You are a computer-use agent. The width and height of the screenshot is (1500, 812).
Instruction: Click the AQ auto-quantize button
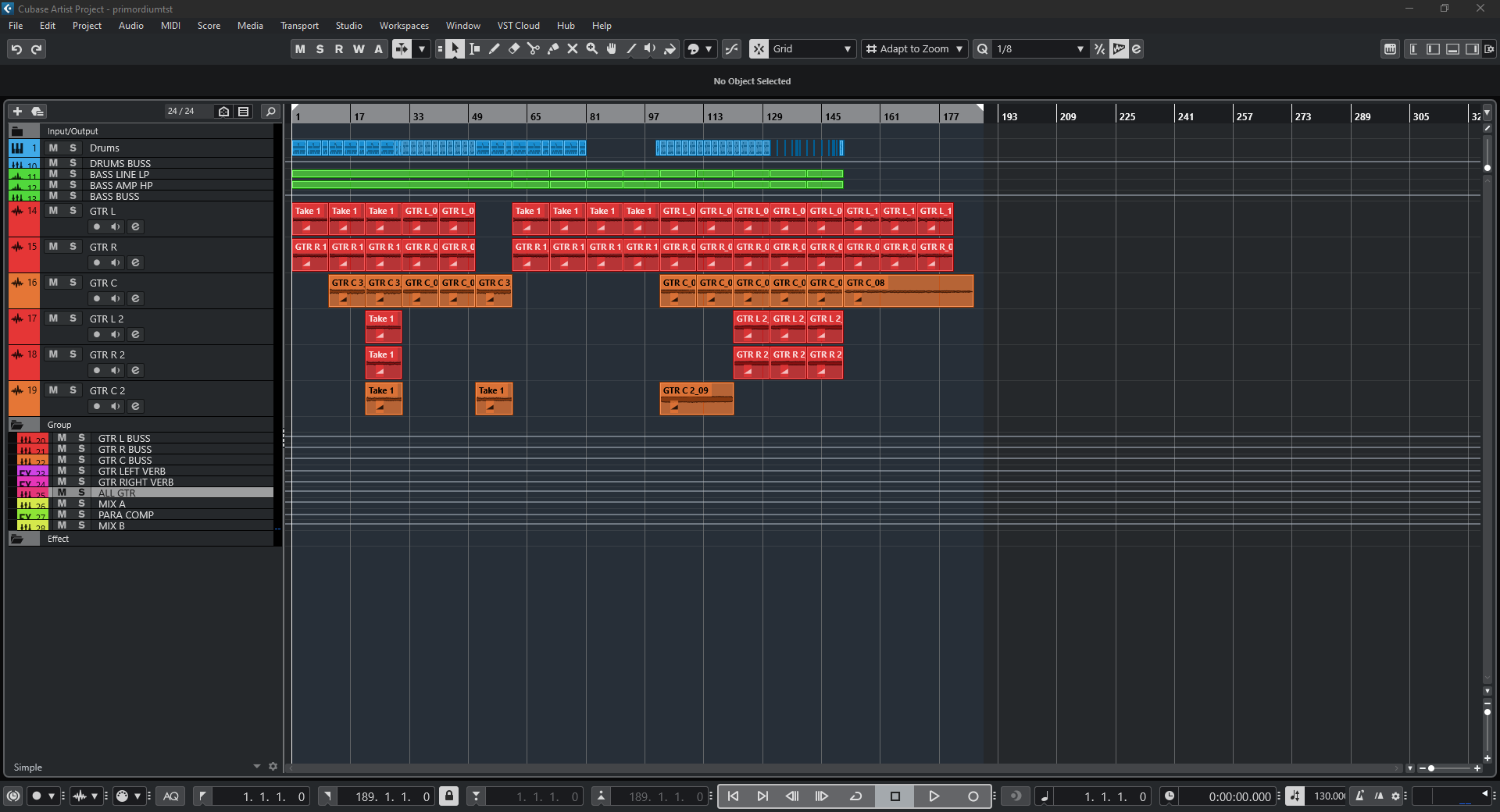click(x=171, y=796)
